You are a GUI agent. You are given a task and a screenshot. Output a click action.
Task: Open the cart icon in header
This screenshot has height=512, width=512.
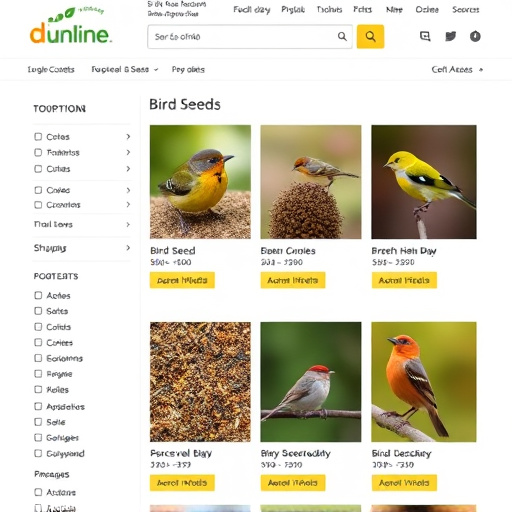[x=425, y=36]
